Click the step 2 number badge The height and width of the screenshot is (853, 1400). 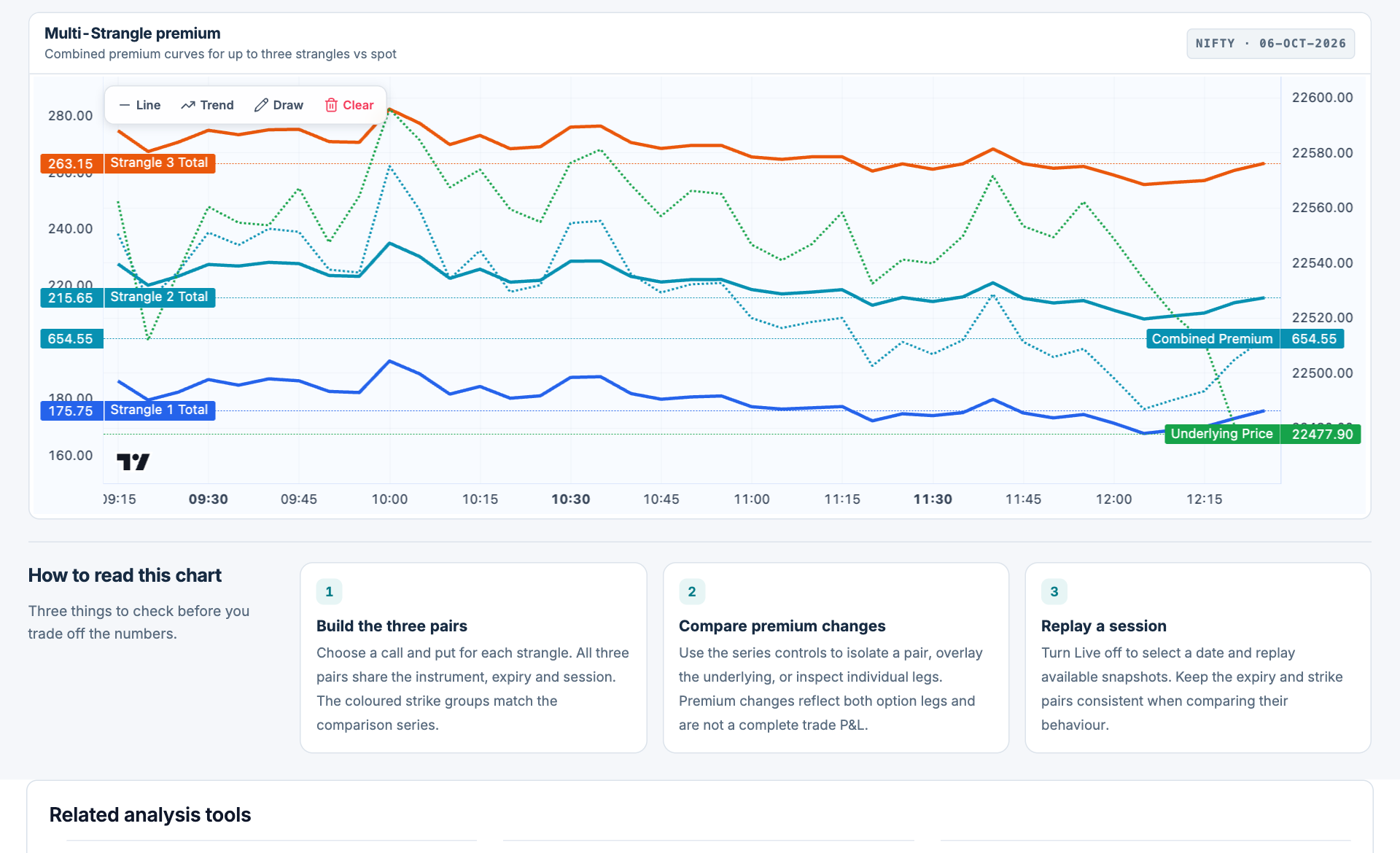(x=692, y=591)
